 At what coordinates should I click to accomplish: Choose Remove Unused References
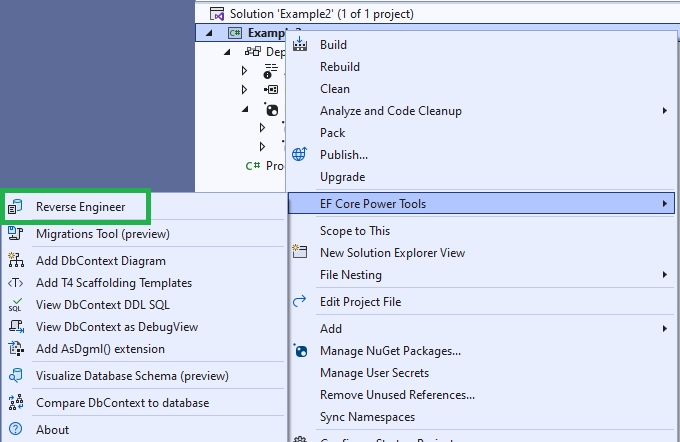(397, 395)
